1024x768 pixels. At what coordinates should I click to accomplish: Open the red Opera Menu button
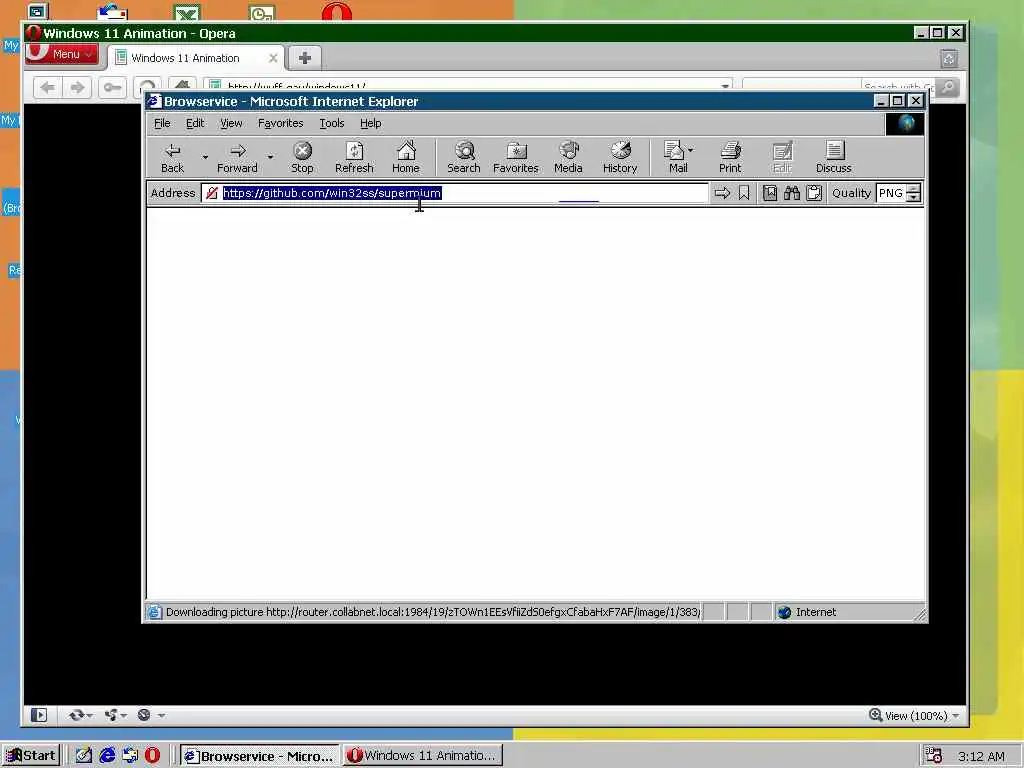click(x=62, y=54)
